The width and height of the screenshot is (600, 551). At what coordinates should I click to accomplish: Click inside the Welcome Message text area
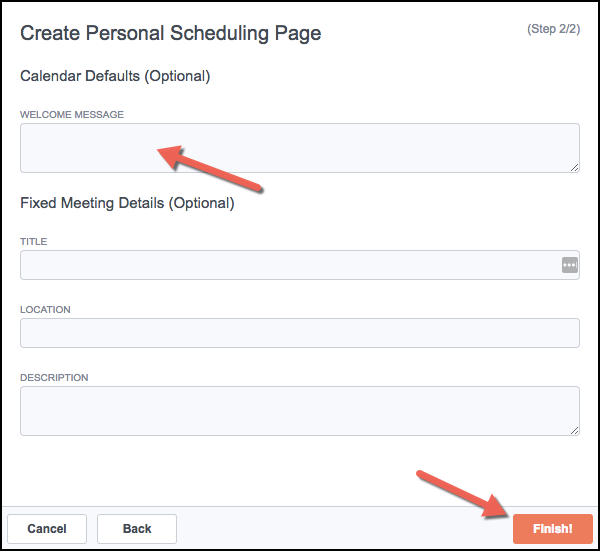point(300,148)
